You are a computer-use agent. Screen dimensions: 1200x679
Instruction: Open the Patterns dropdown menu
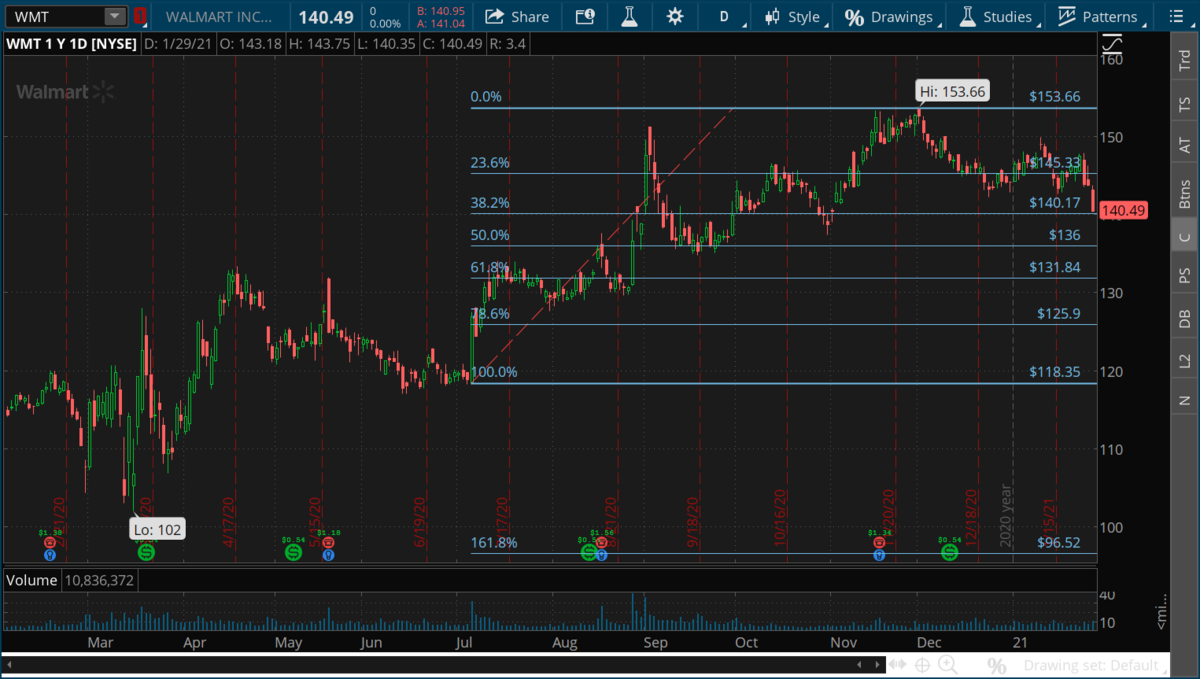pyautogui.click(x=1100, y=16)
